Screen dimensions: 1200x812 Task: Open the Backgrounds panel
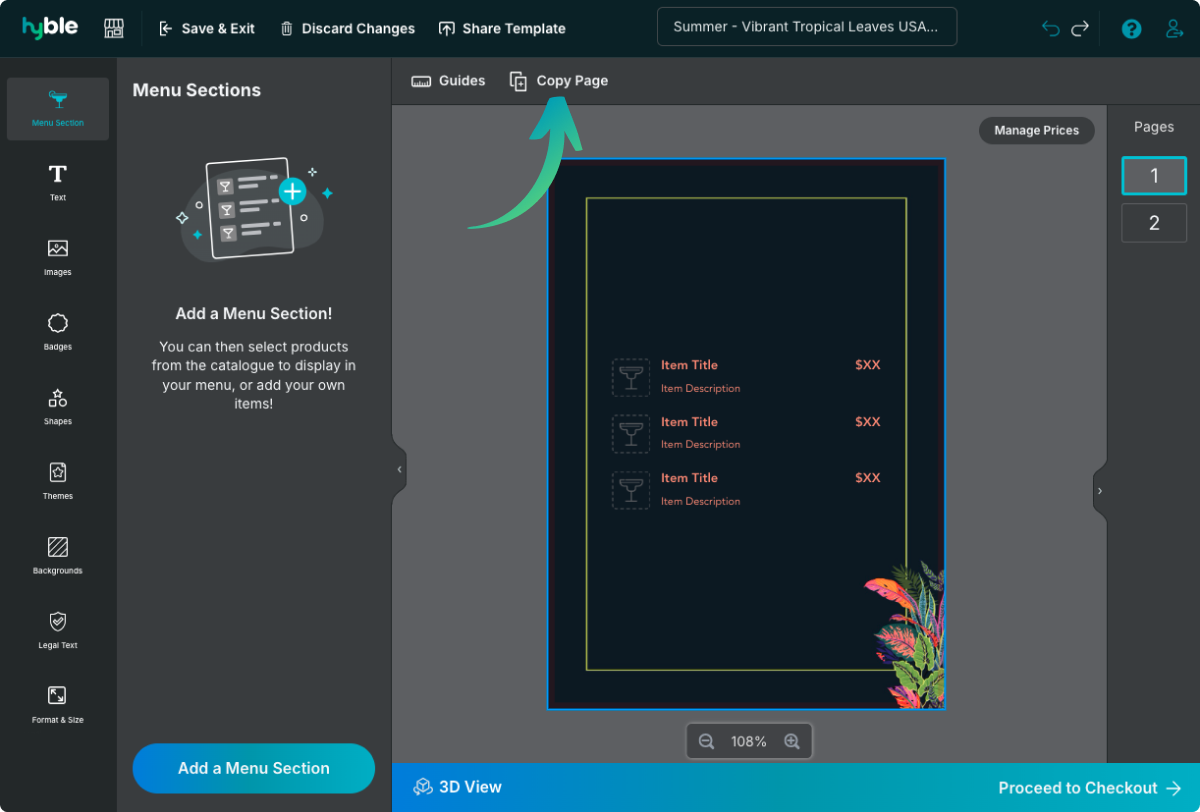[58, 555]
